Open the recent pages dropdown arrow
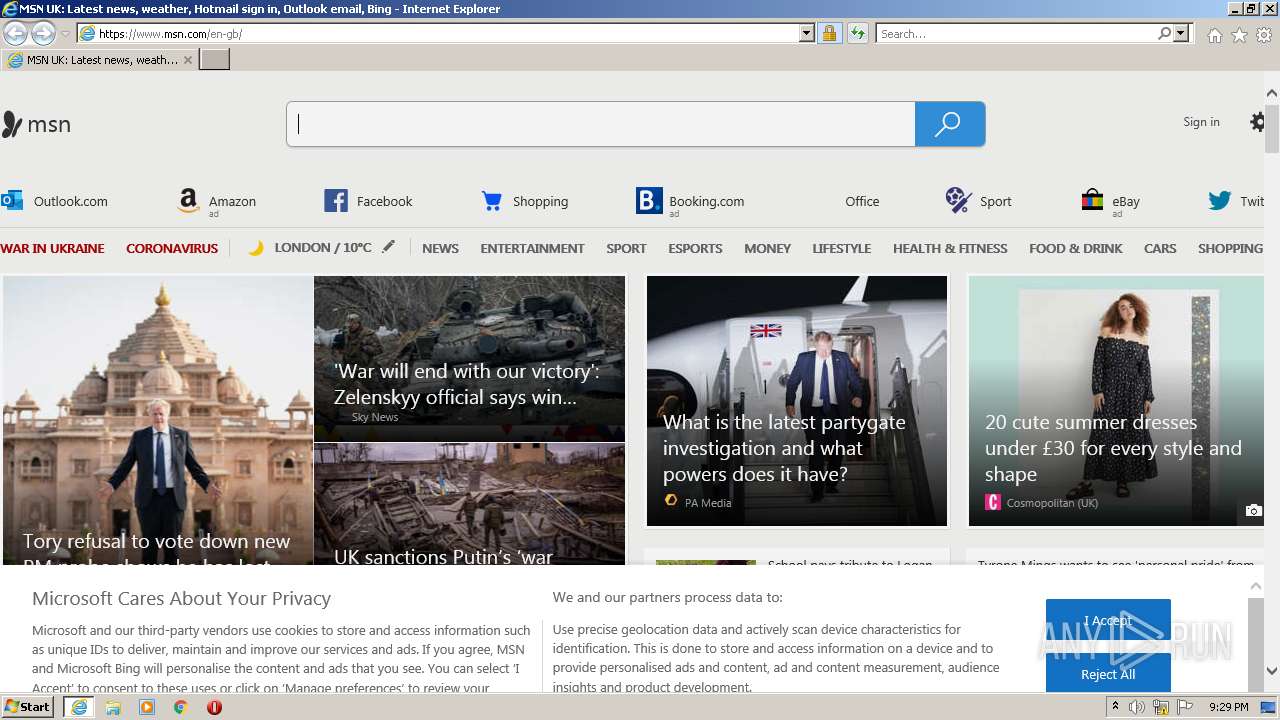 (x=65, y=34)
